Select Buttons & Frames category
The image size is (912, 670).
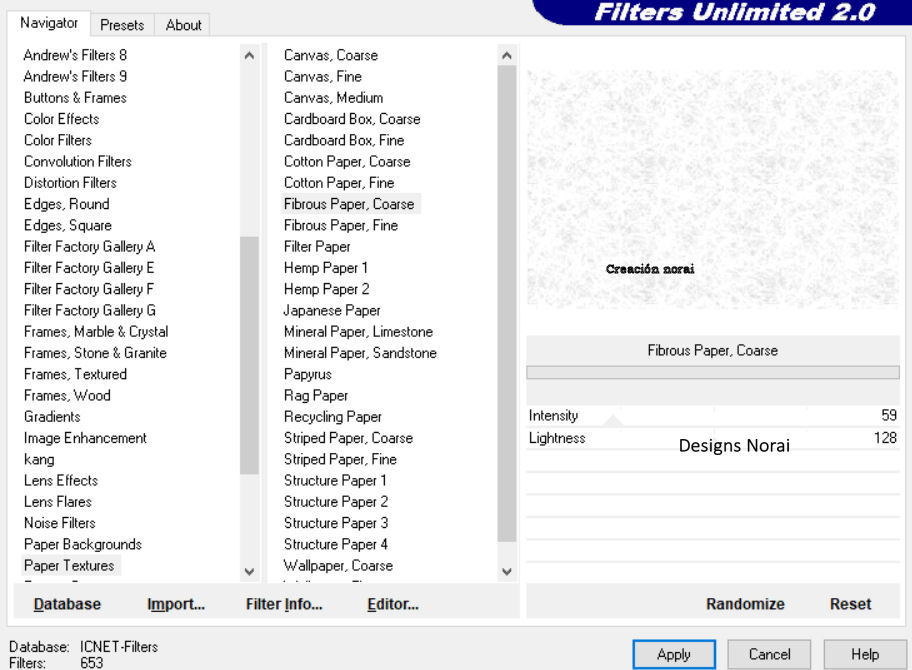pyautogui.click(x=75, y=98)
